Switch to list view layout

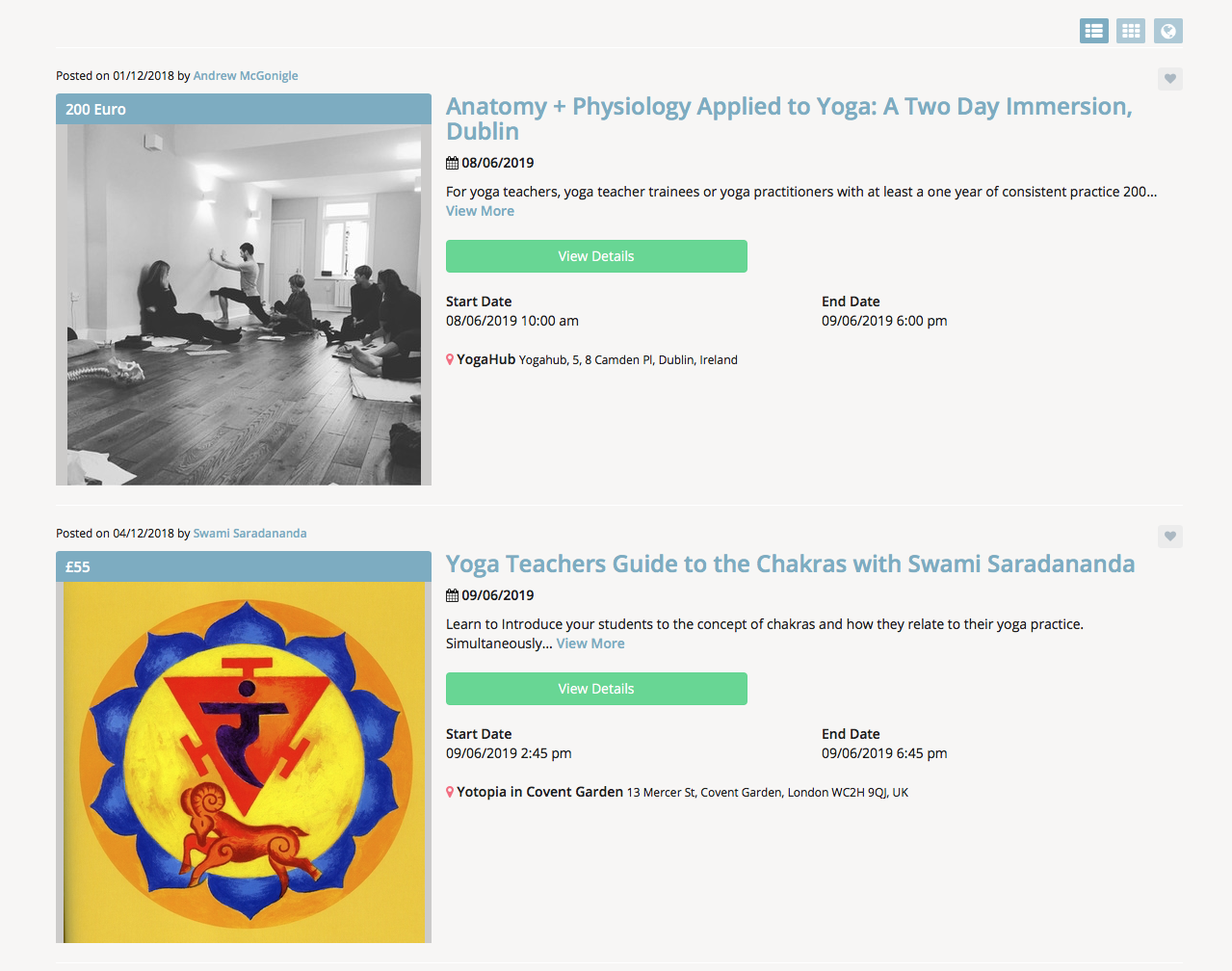coord(1093,31)
